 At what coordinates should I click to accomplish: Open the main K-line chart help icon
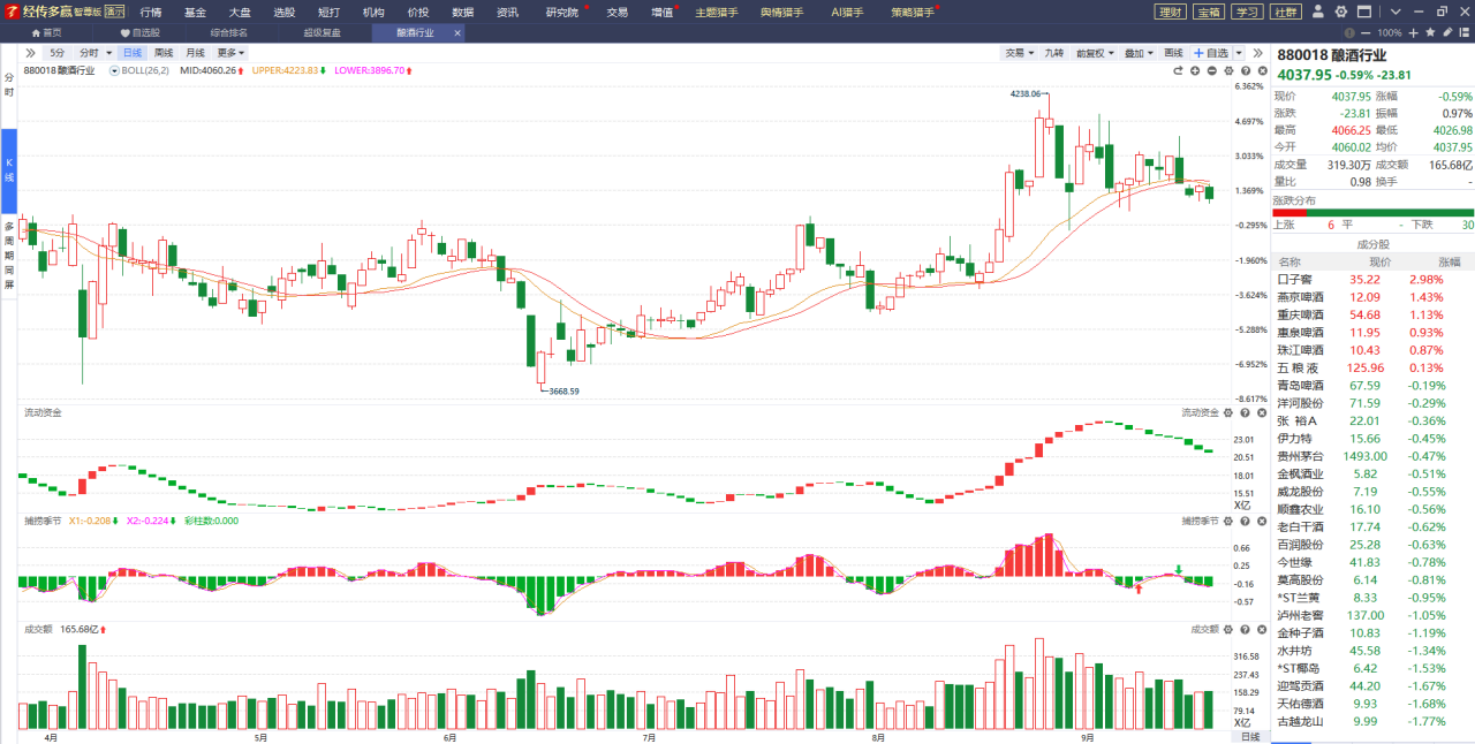click(x=1245, y=71)
